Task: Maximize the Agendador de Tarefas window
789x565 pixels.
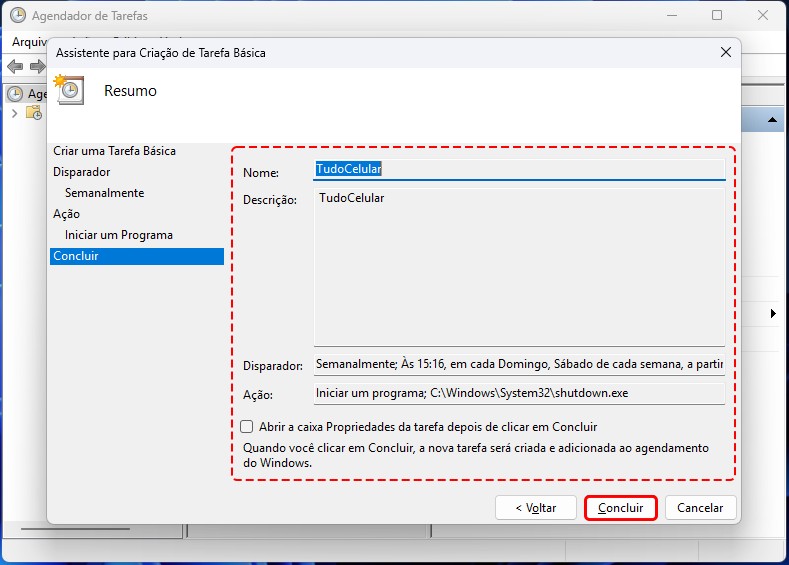Action: (x=717, y=16)
